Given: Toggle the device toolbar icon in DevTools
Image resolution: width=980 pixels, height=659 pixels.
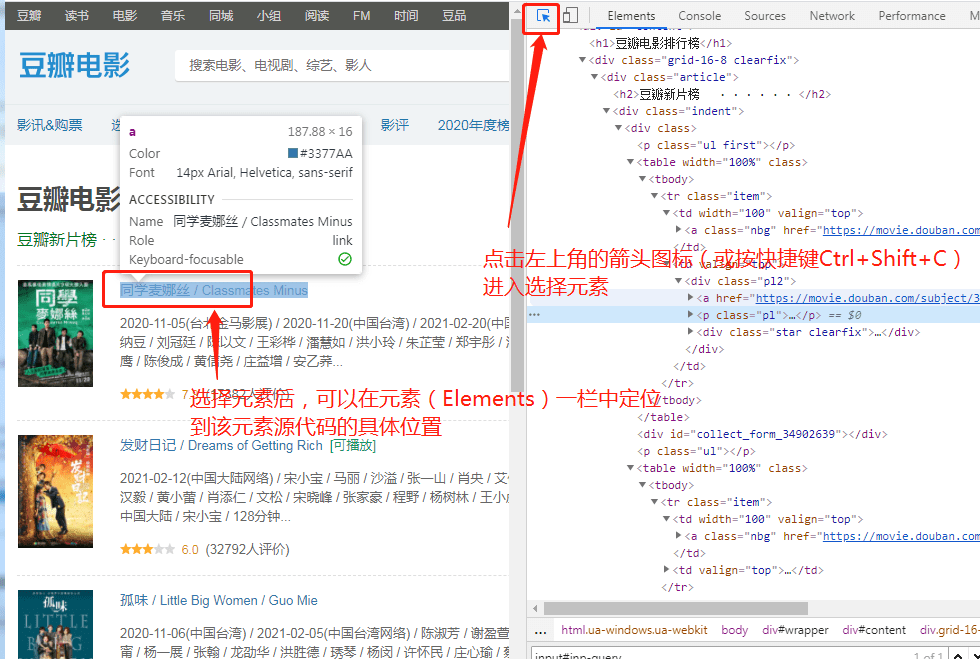Looking at the screenshot, I should click(x=570, y=16).
